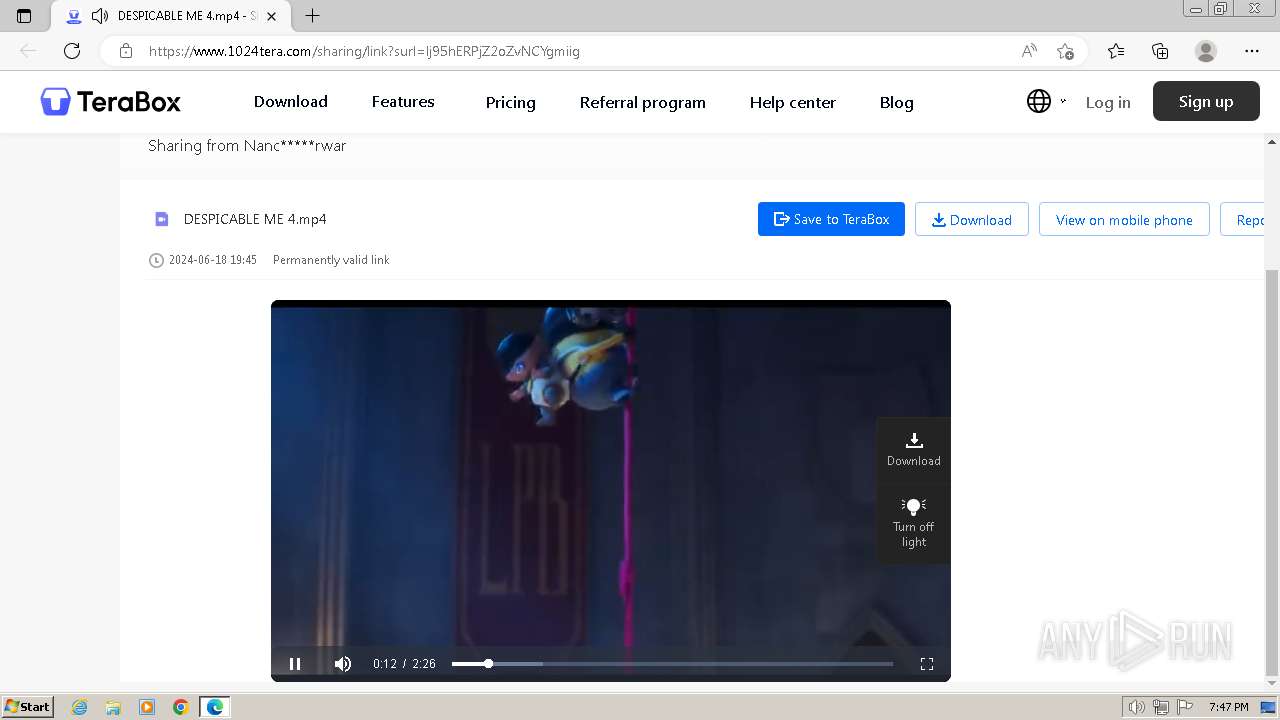
Task: Select the DESPICABLE ME 4.mp4 filename text
Action: 255,219
